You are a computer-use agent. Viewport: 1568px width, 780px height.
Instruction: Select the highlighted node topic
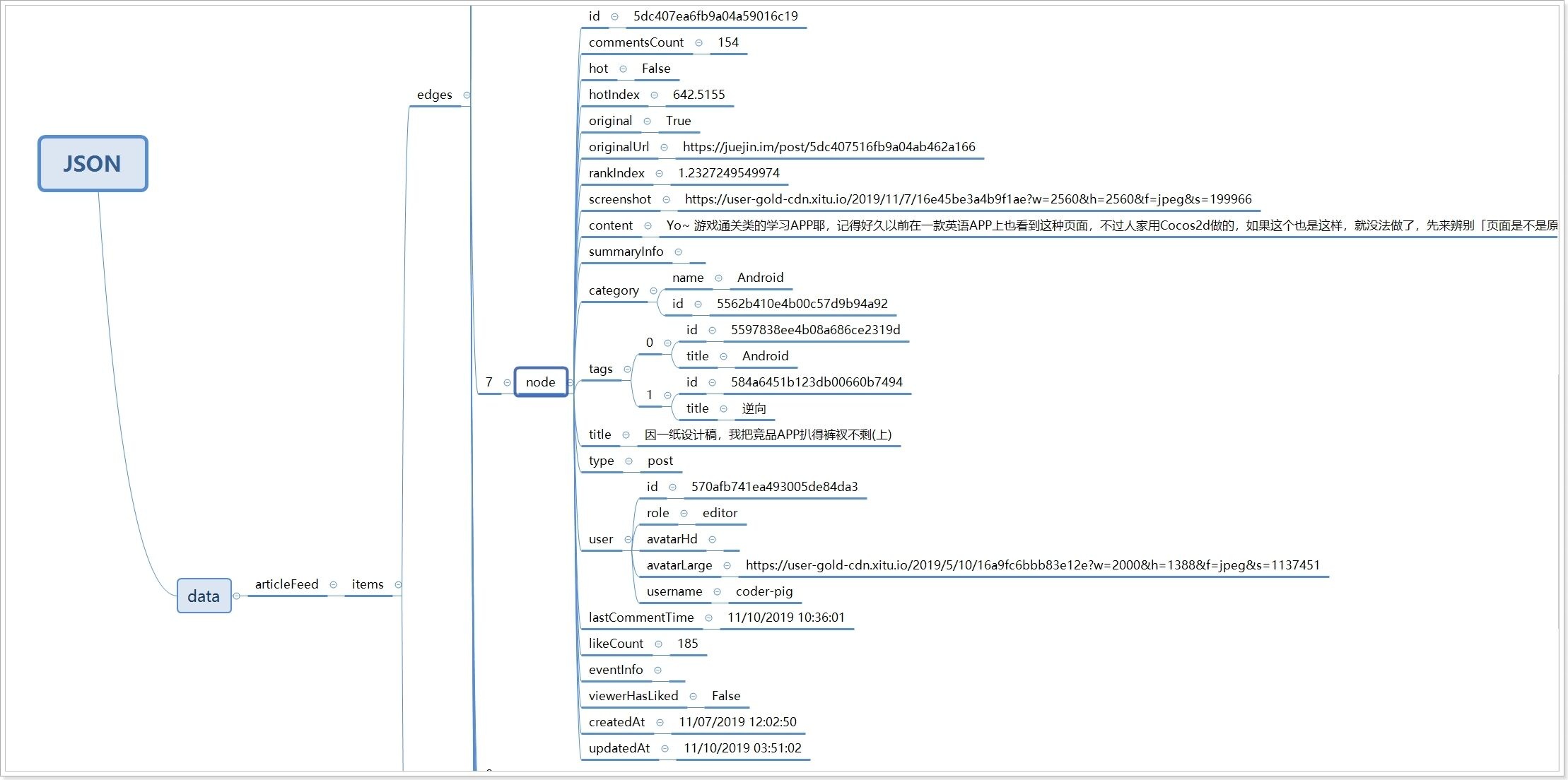[541, 382]
